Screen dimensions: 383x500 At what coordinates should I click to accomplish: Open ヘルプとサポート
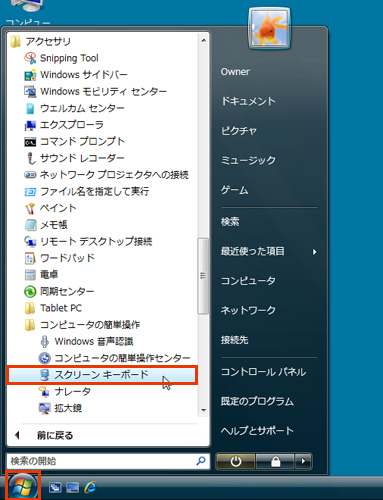(x=257, y=431)
